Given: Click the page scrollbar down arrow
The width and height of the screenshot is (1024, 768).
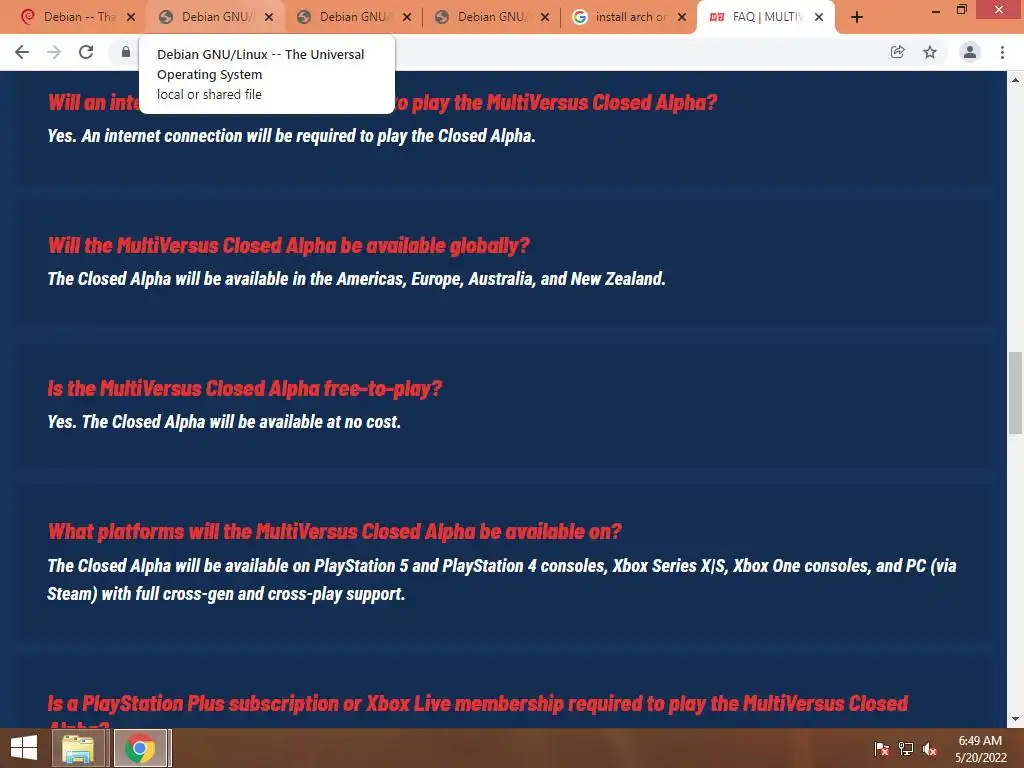Looking at the screenshot, I should (x=1015, y=719).
